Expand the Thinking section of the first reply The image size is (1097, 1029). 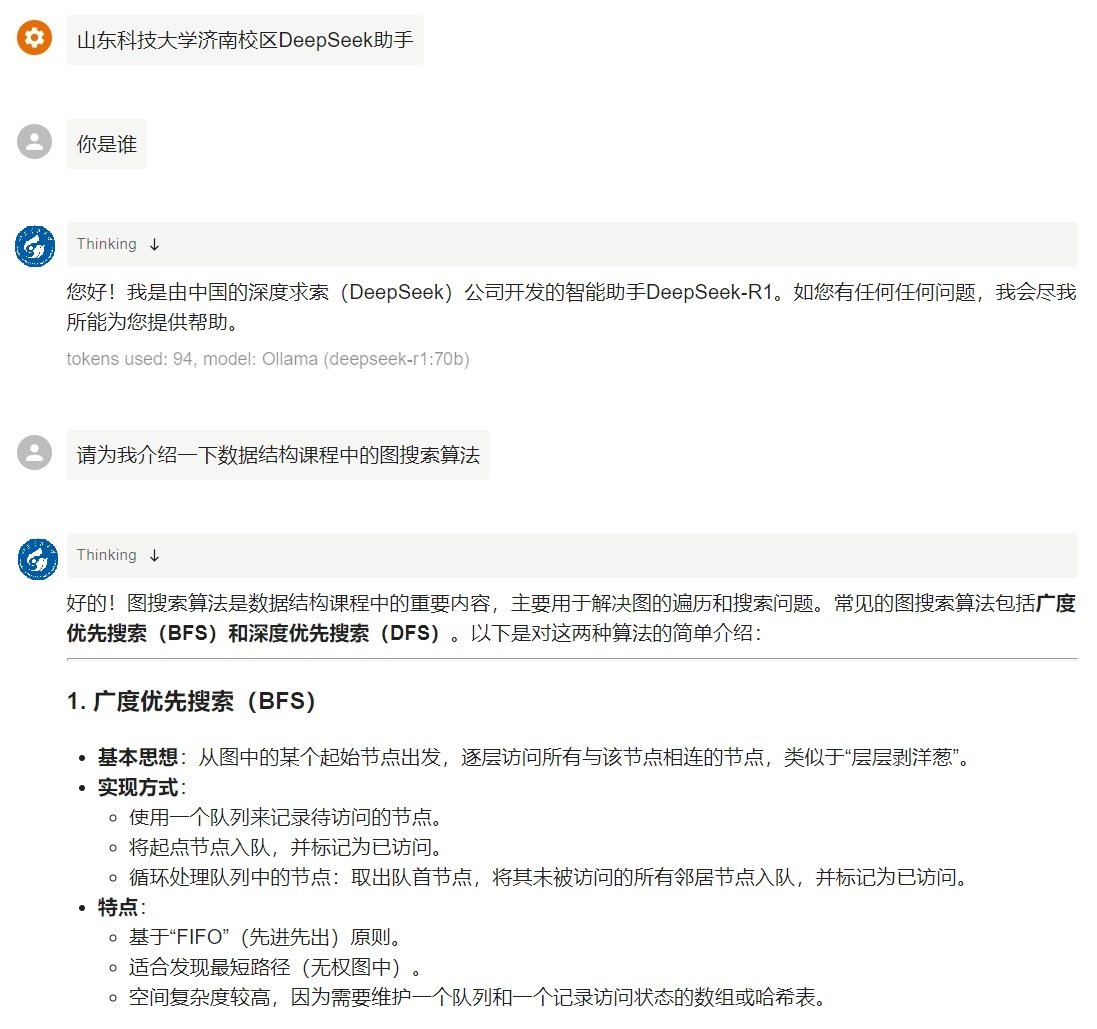pos(107,245)
